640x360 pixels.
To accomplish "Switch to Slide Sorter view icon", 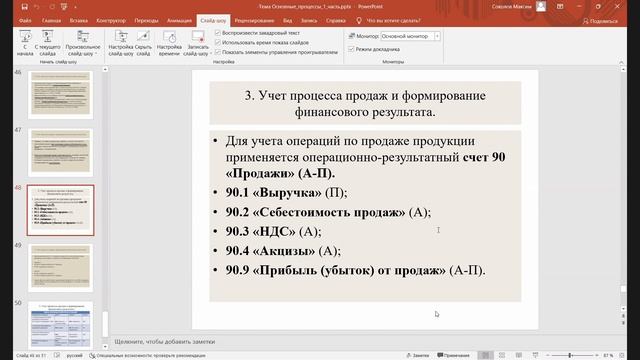I will click(502, 356).
